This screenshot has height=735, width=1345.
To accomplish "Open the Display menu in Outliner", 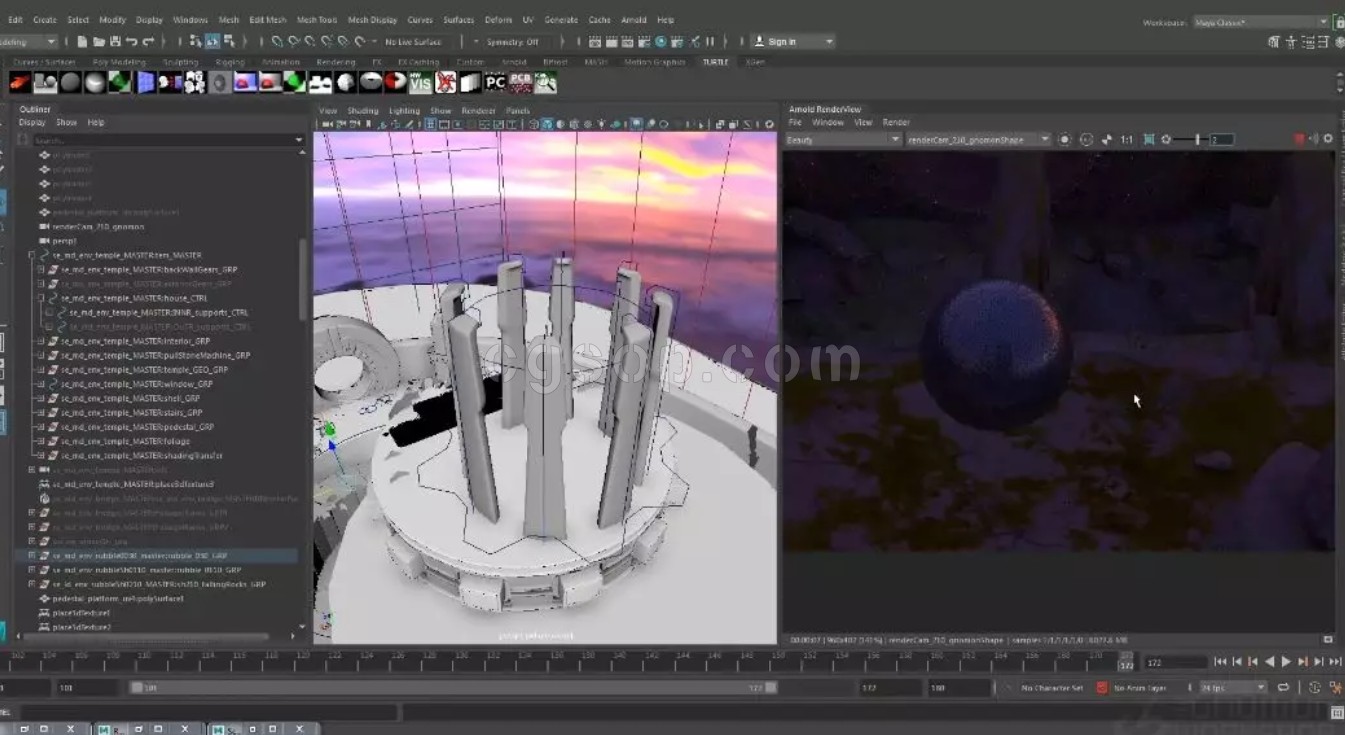I will tap(32, 122).
